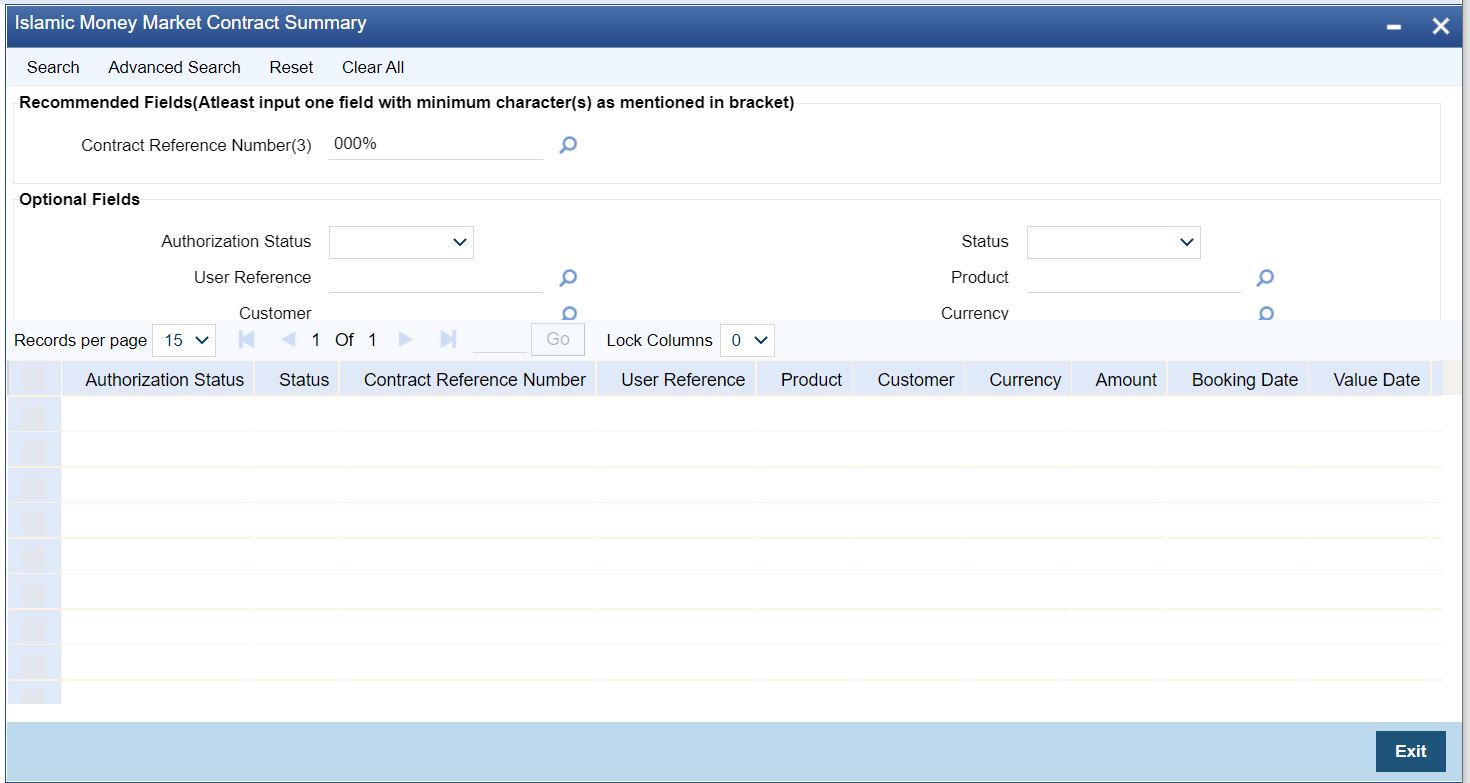Go to previous page of records
1470x783 pixels.
click(289, 340)
